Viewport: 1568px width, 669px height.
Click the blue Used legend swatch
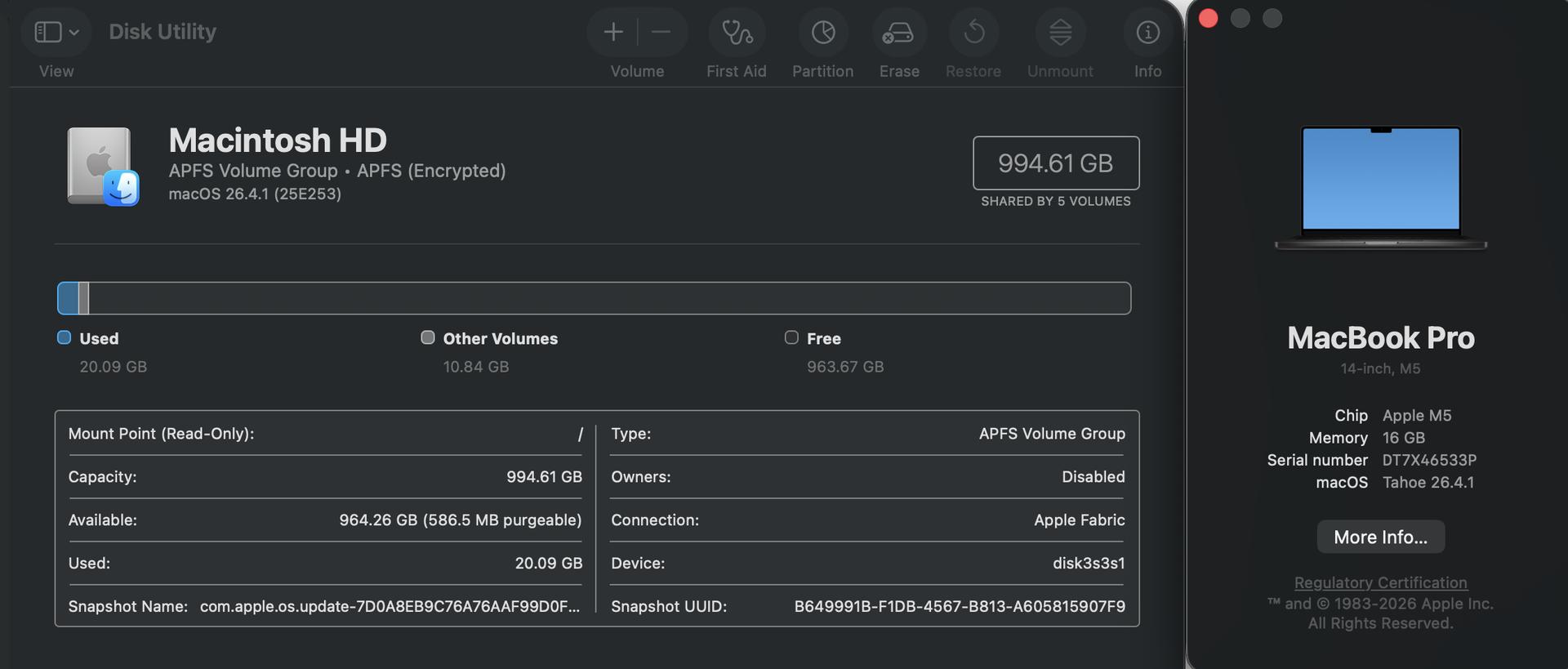64,337
